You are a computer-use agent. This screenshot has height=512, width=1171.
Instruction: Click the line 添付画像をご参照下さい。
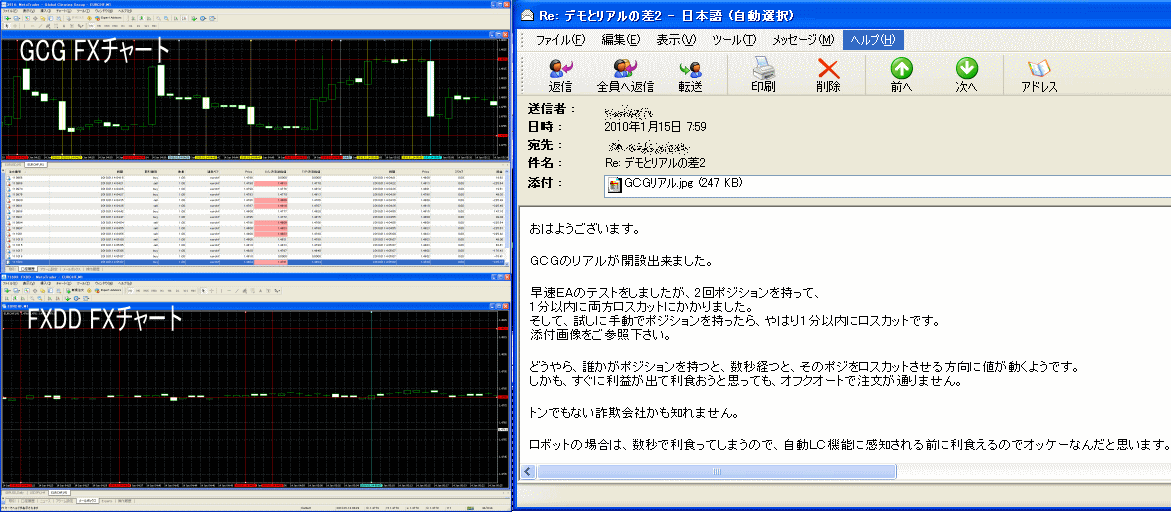coord(600,334)
